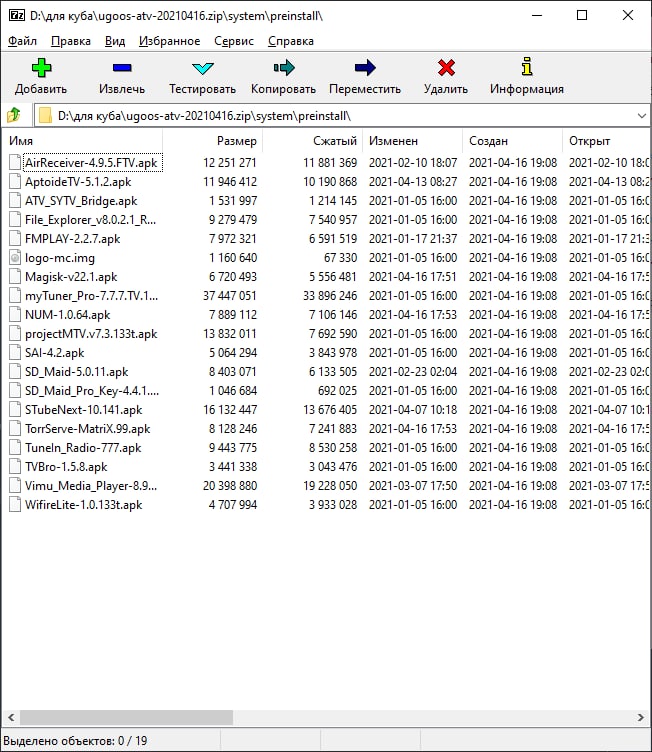This screenshot has height=752, width=652.
Task: Select file name SD_Maid_Pro_Key-4.4.1....
Action: tap(92, 391)
